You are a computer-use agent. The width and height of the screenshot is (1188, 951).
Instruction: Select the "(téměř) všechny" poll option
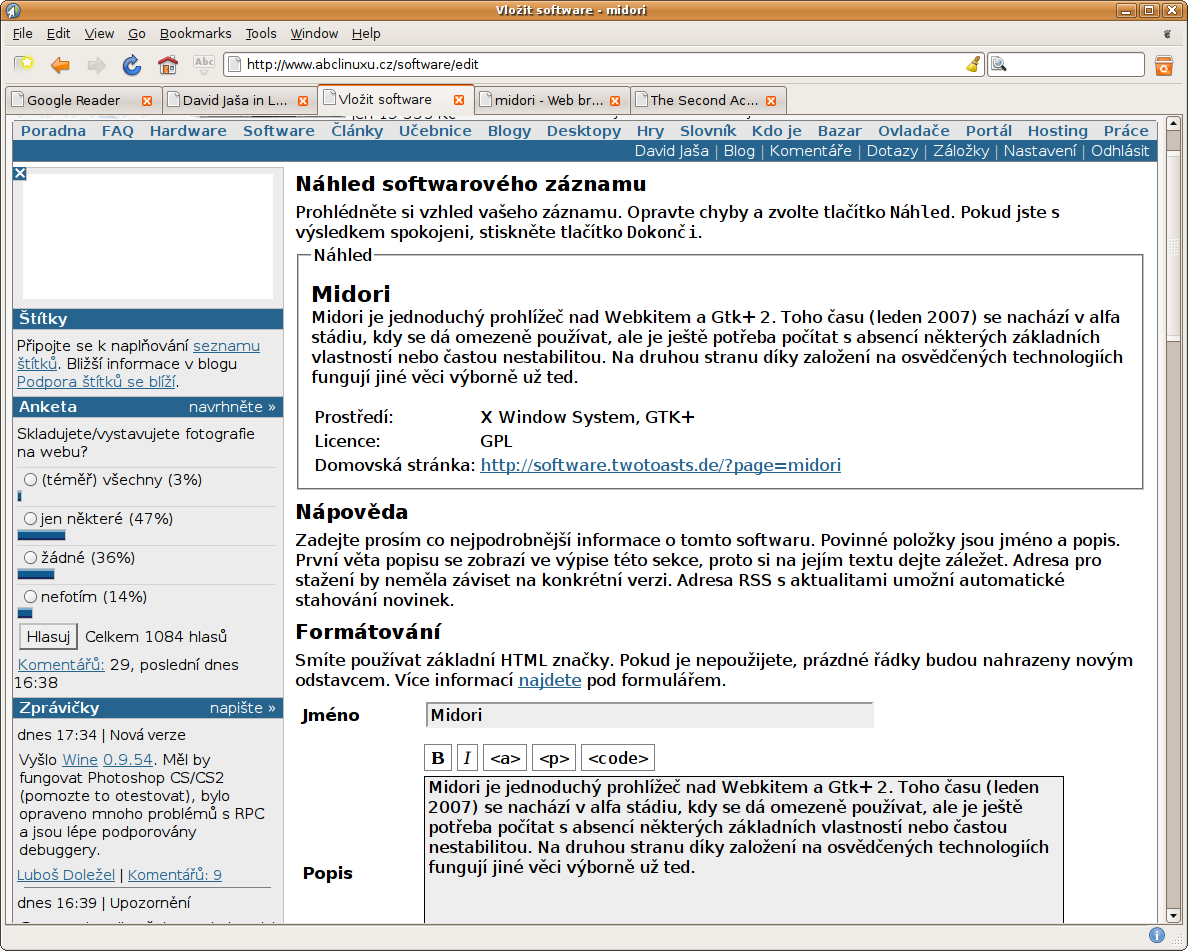[x=30, y=480]
